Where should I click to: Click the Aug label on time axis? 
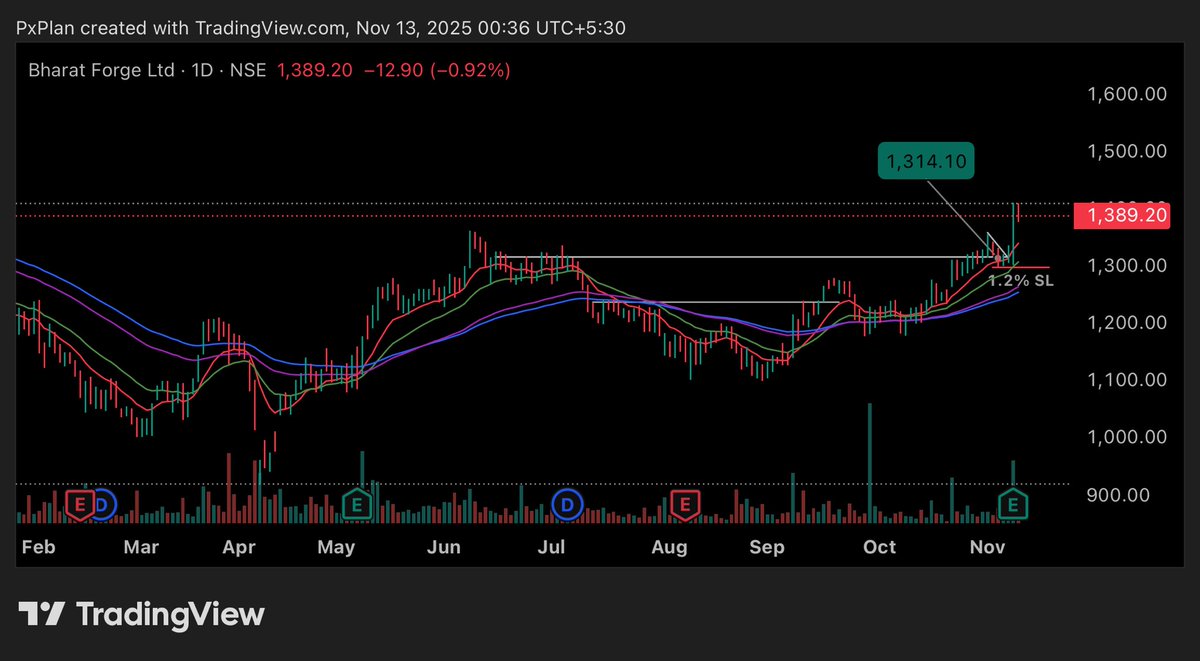pos(669,547)
